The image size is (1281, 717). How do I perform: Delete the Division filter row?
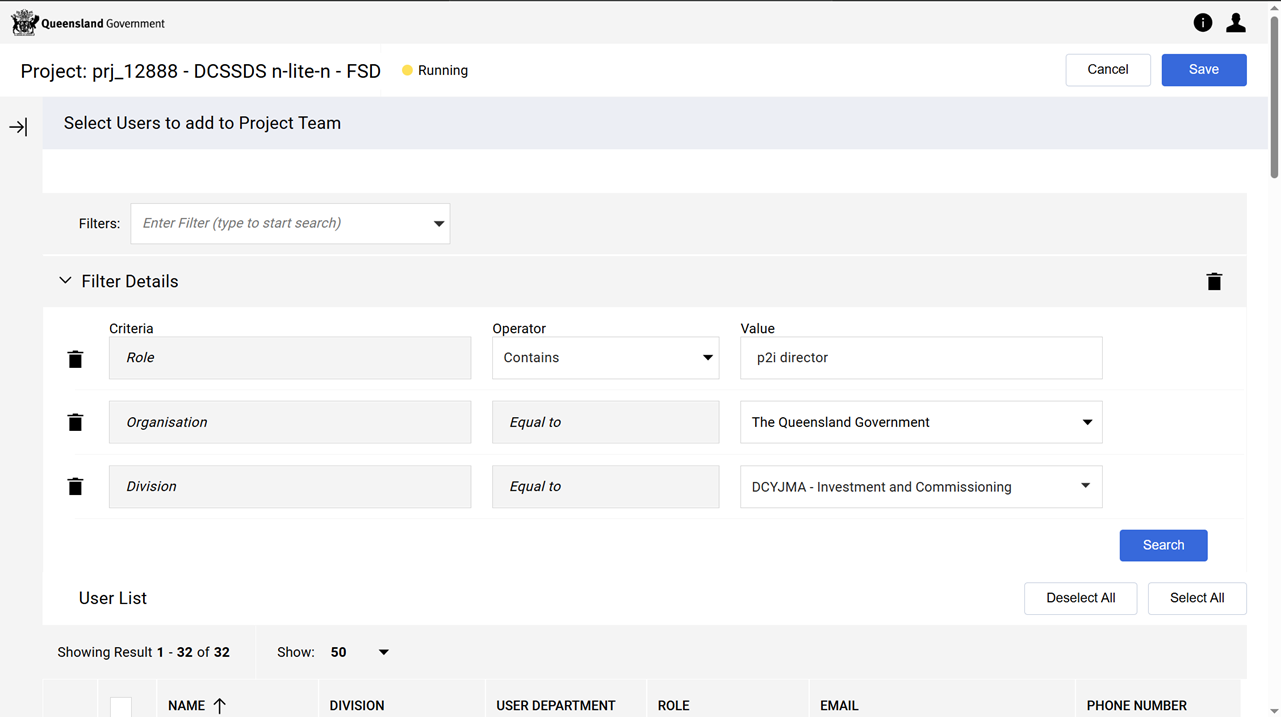click(x=75, y=487)
